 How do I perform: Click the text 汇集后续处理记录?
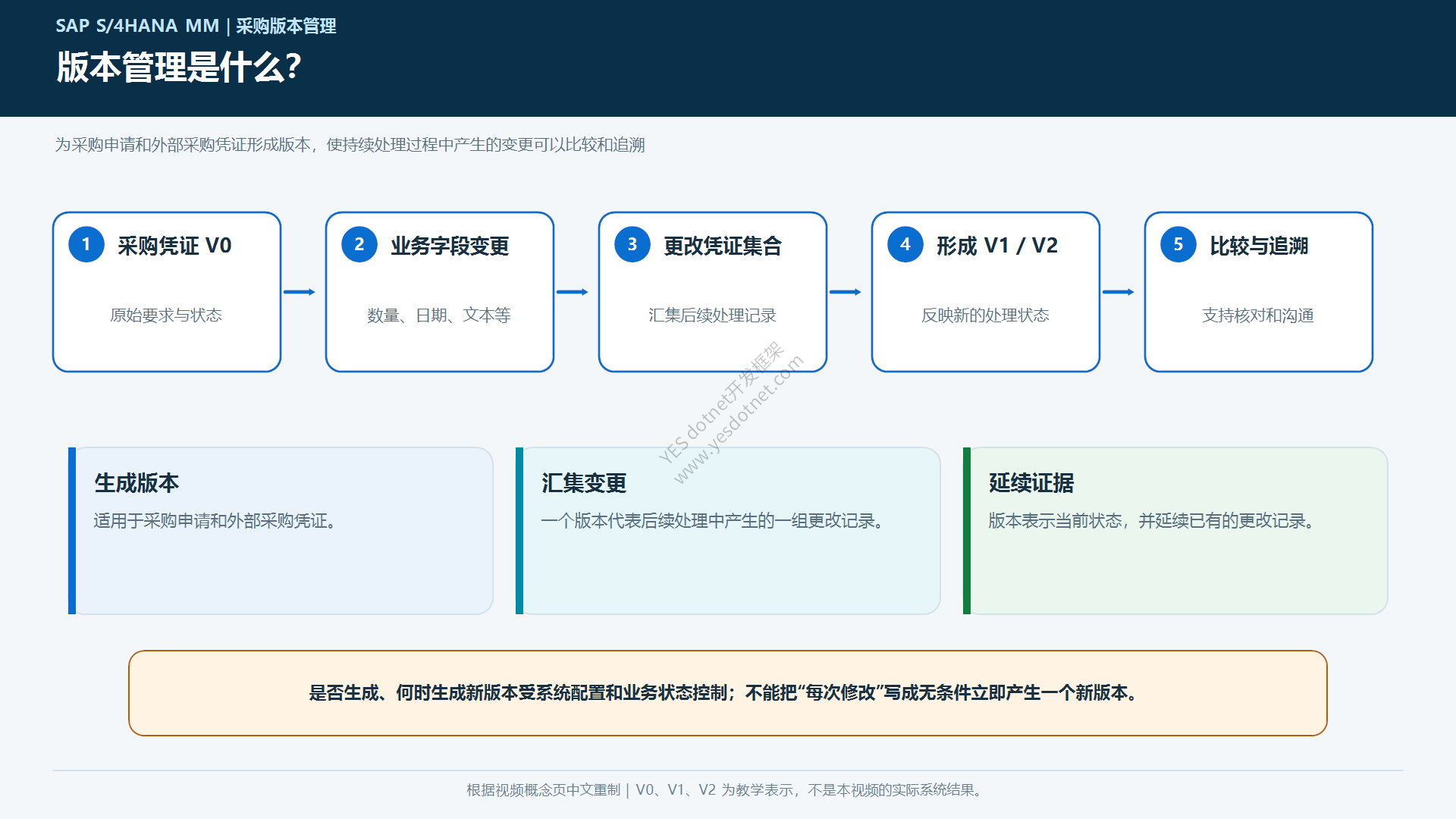click(712, 315)
